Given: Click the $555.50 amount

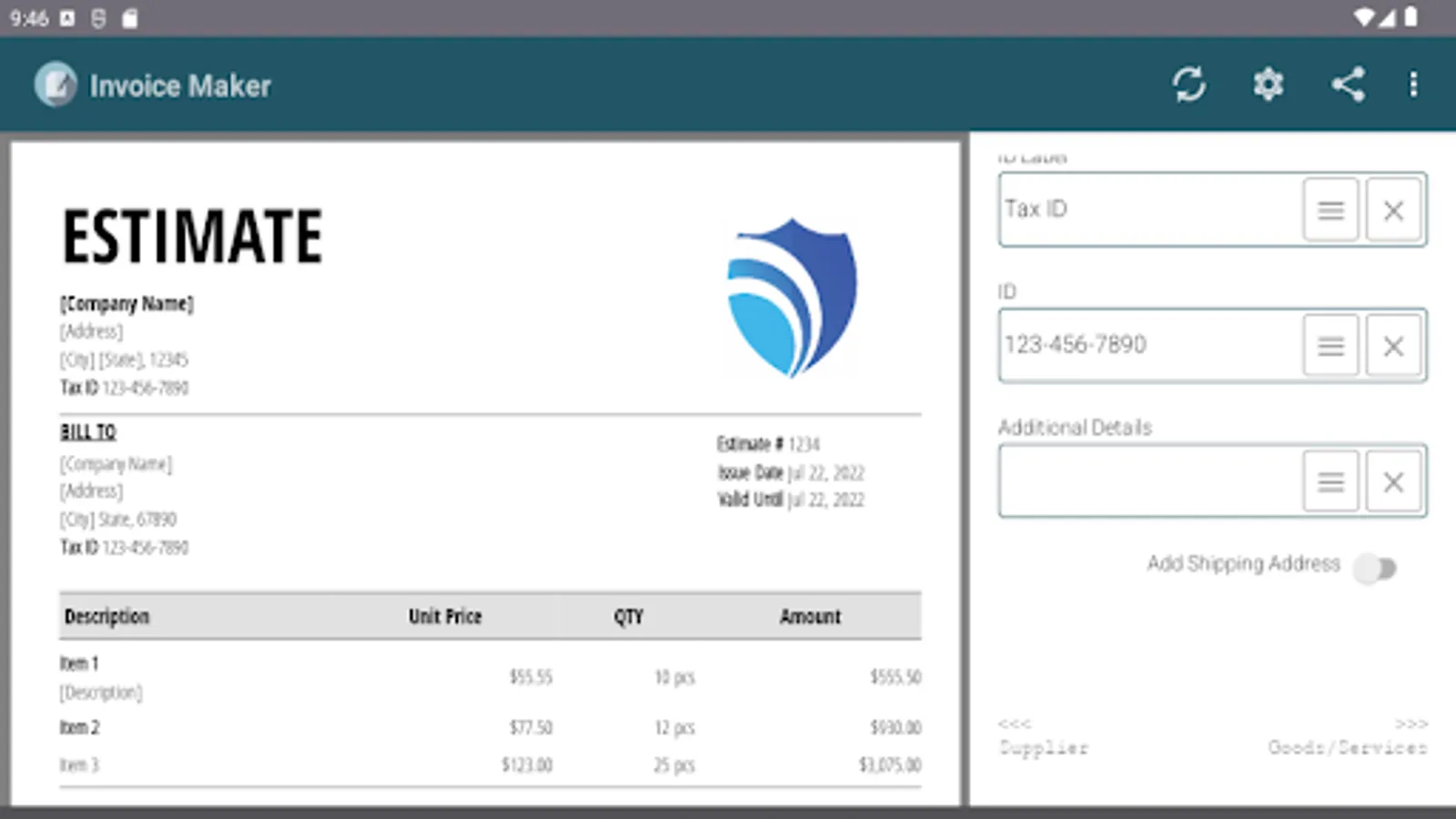Looking at the screenshot, I should coord(895,677).
